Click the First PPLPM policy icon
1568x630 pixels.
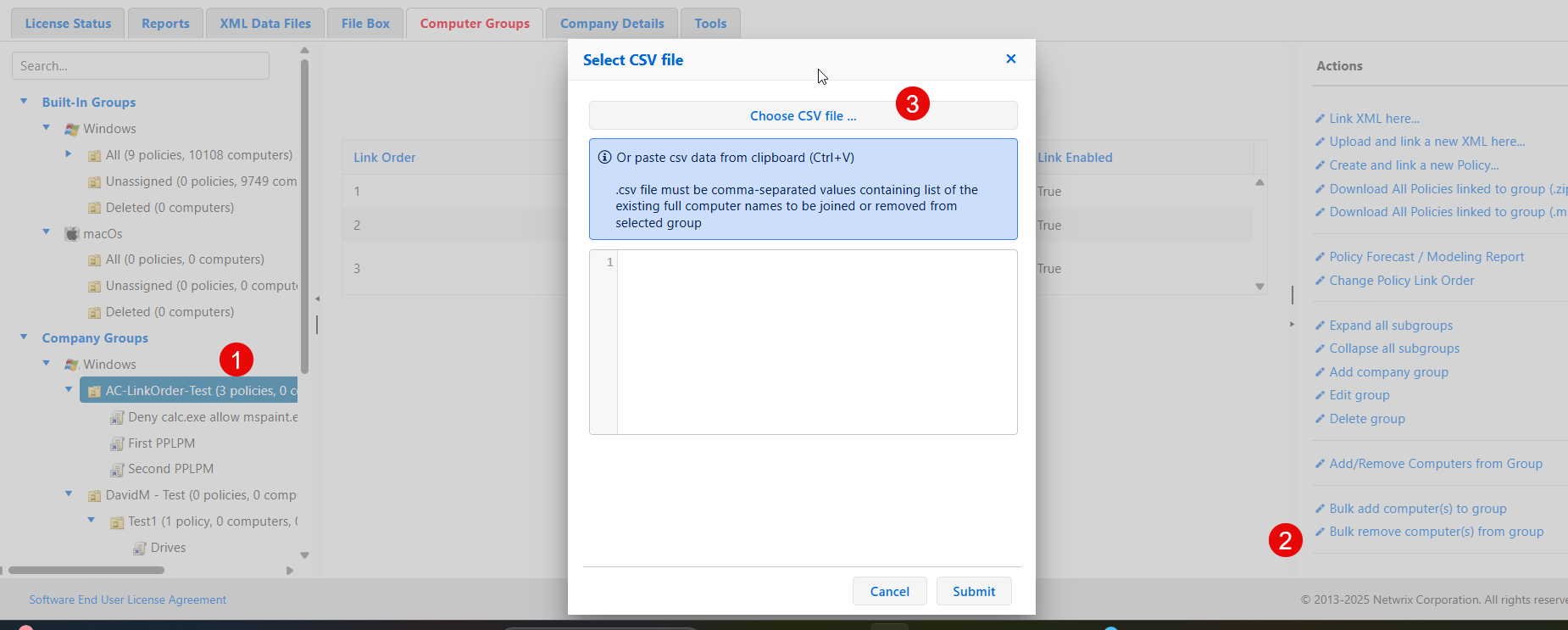tap(117, 443)
